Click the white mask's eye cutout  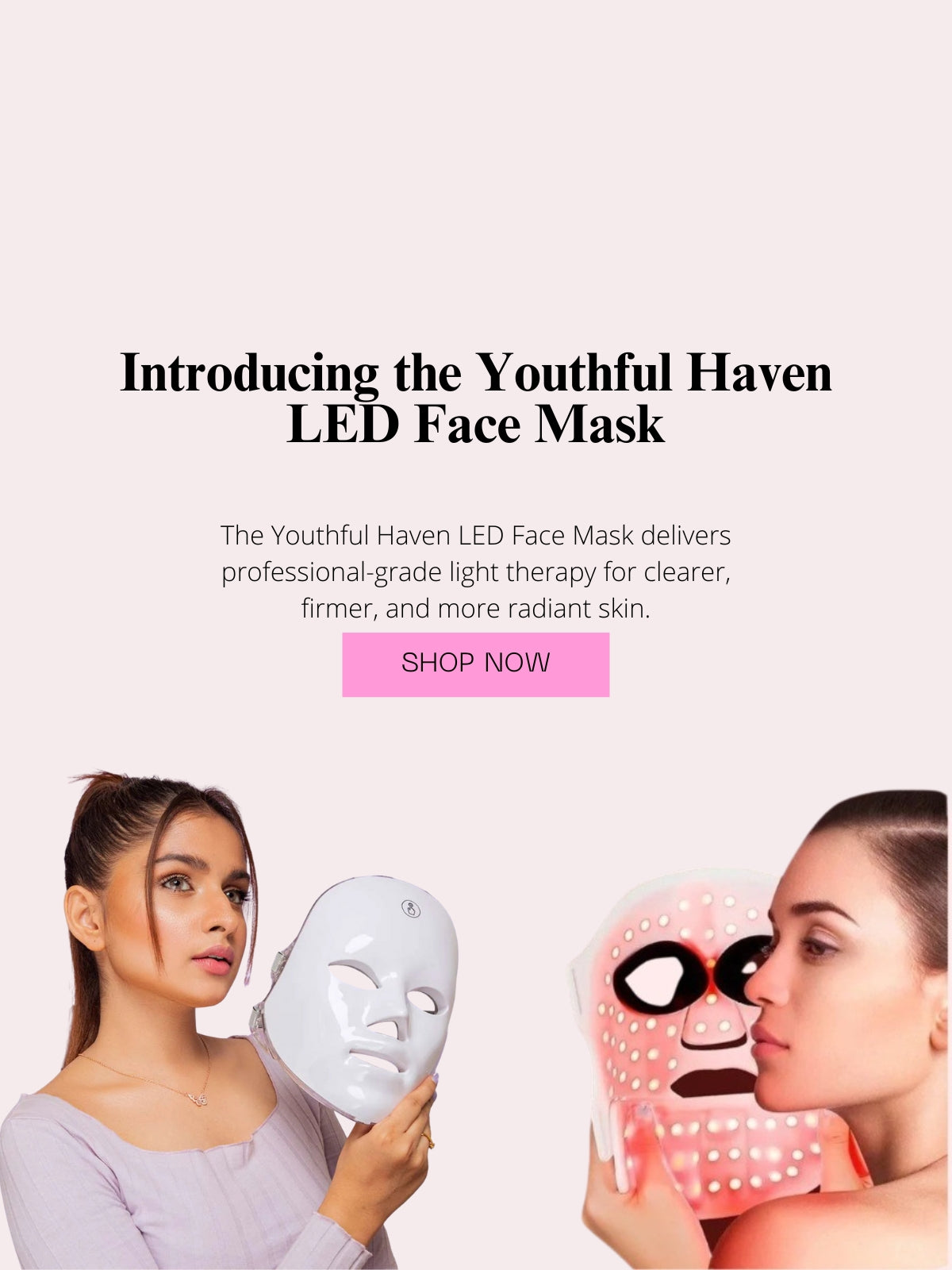pyautogui.click(x=354, y=974)
